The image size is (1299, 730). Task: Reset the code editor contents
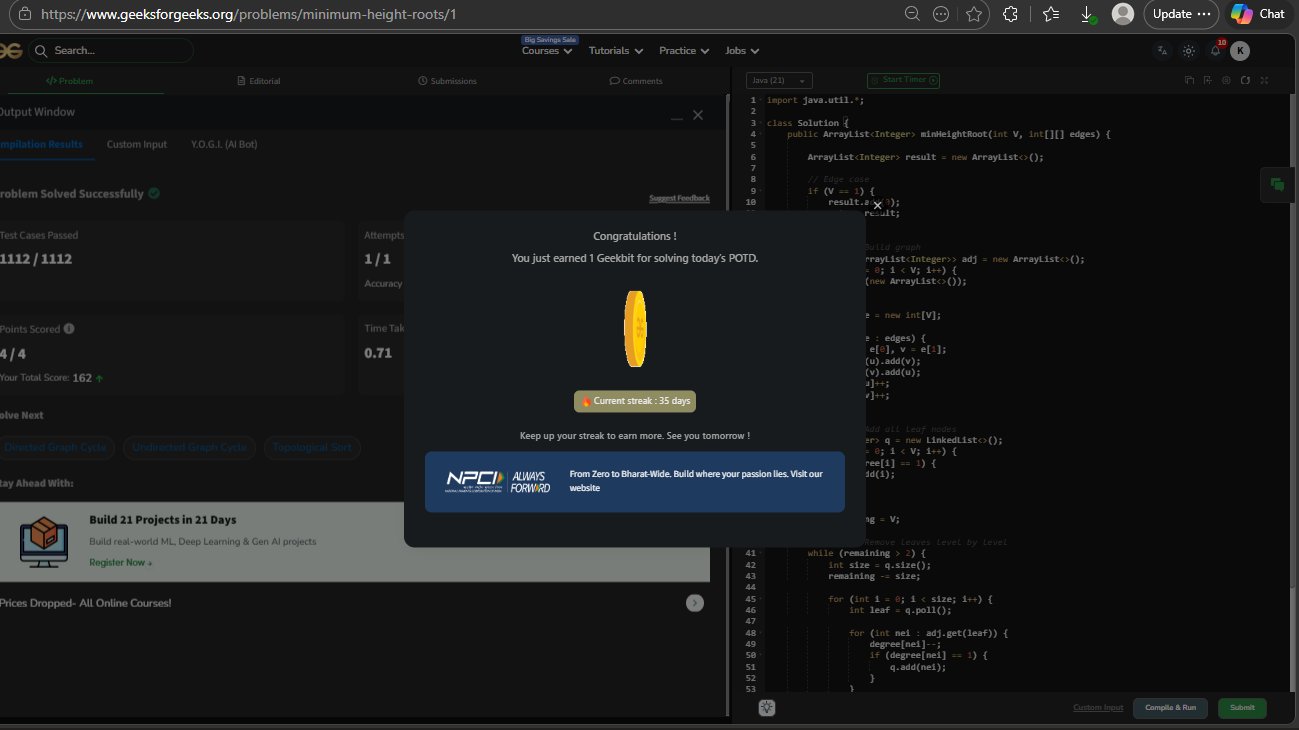click(1245, 80)
